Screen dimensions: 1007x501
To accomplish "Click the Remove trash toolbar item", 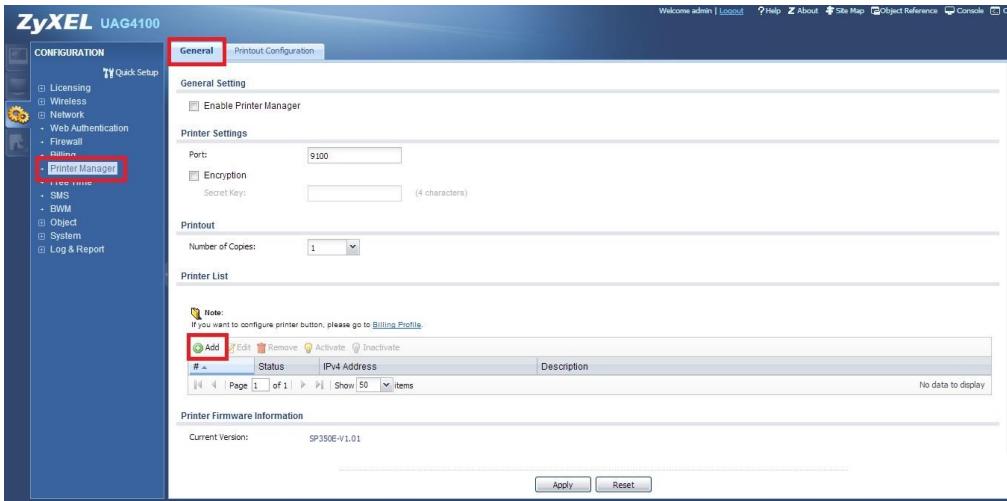I will [277, 347].
